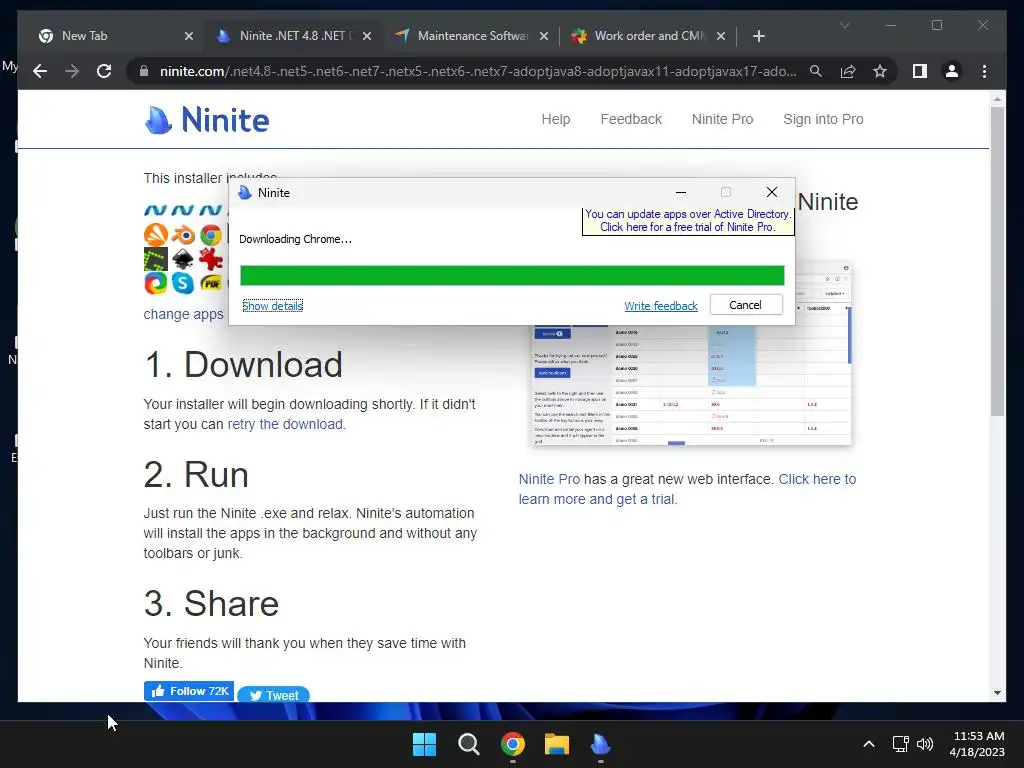
Task: Open the network tray icon
Action: (x=901, y=744)
